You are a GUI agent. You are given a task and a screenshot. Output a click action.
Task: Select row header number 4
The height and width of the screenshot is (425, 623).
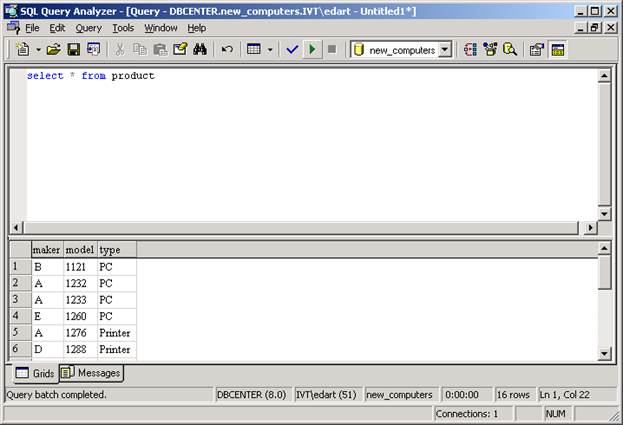(20, 316)
